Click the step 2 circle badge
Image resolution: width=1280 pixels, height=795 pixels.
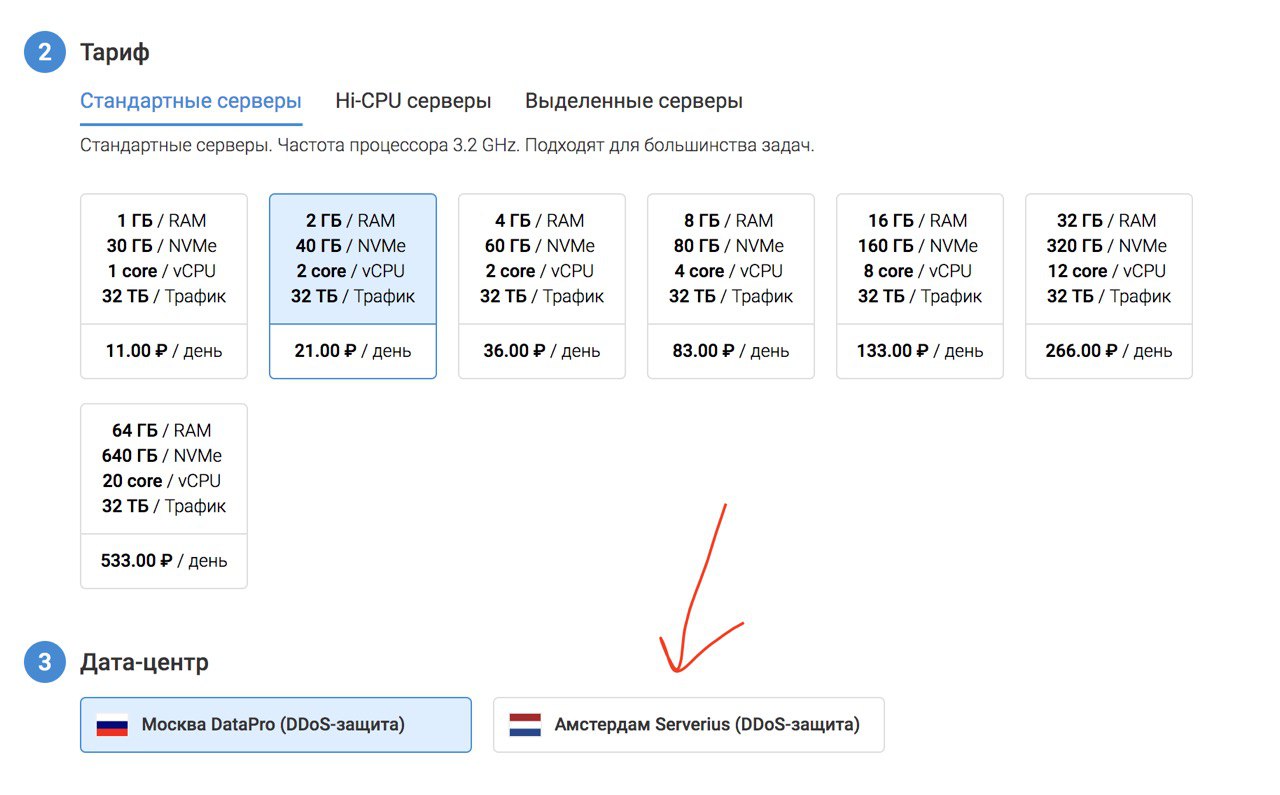(45, 52)
